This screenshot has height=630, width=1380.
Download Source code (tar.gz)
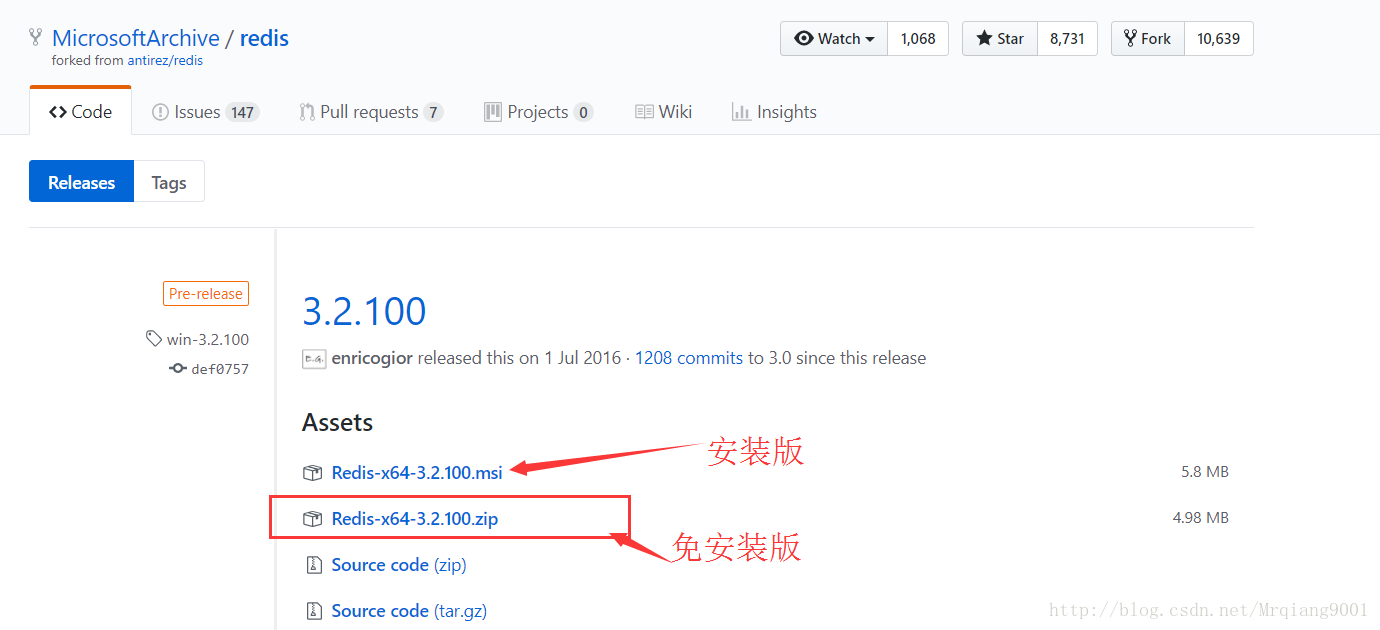coord(409,610)
